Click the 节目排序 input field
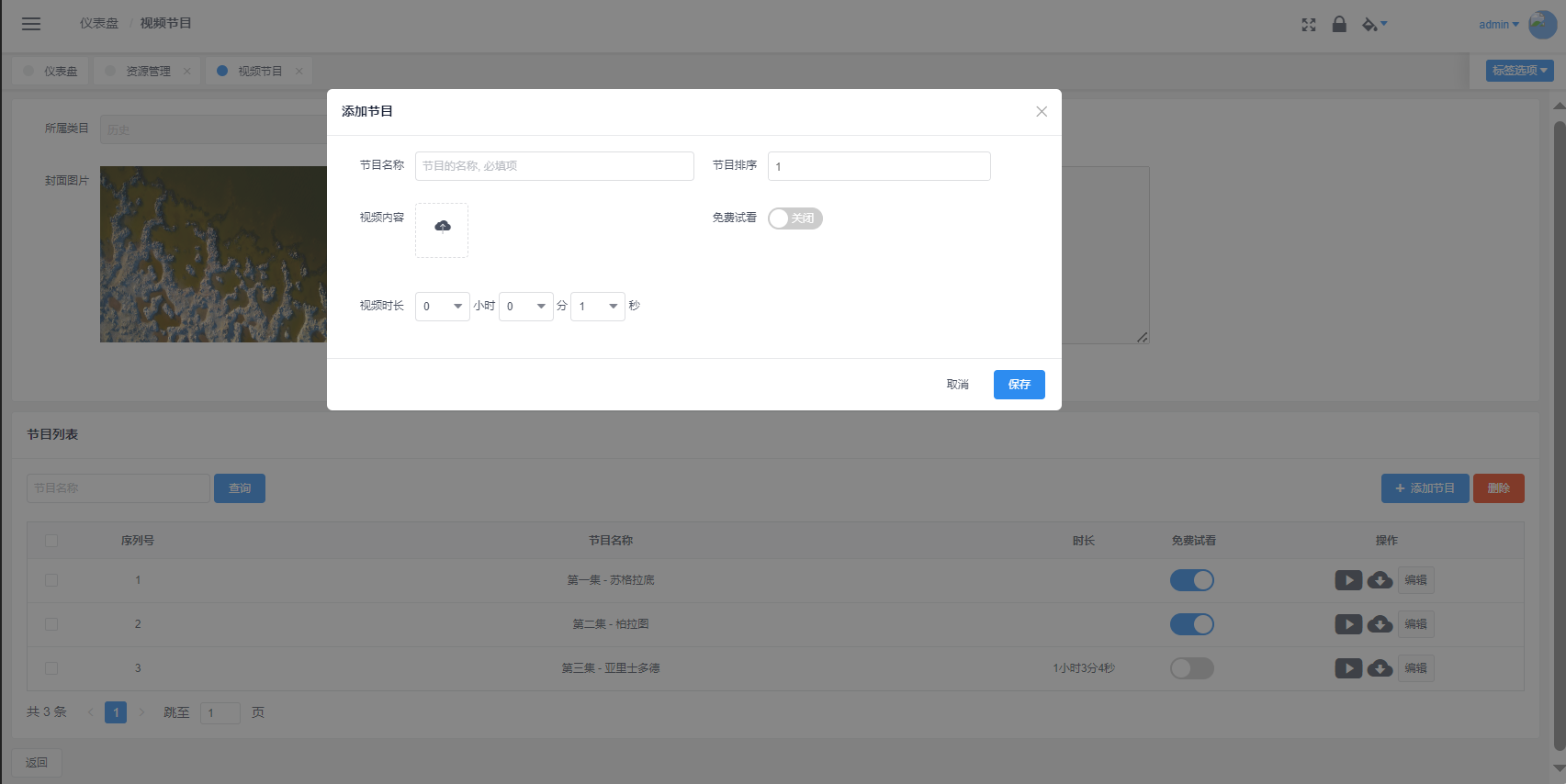 879,166
